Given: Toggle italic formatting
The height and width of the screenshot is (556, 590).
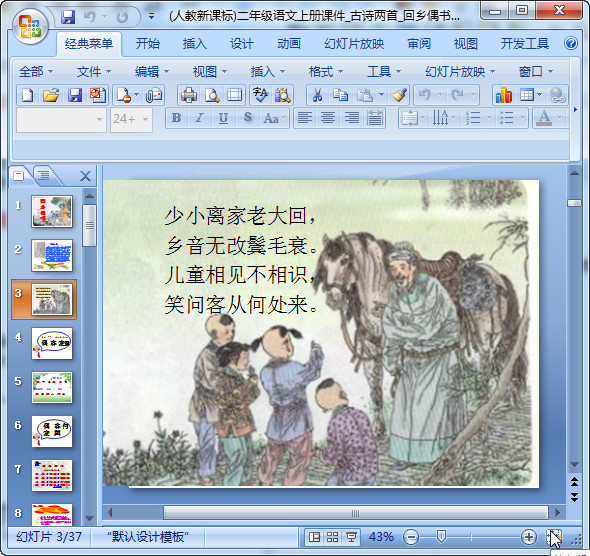Looking at the screenshot, I should tap(199, 118).
